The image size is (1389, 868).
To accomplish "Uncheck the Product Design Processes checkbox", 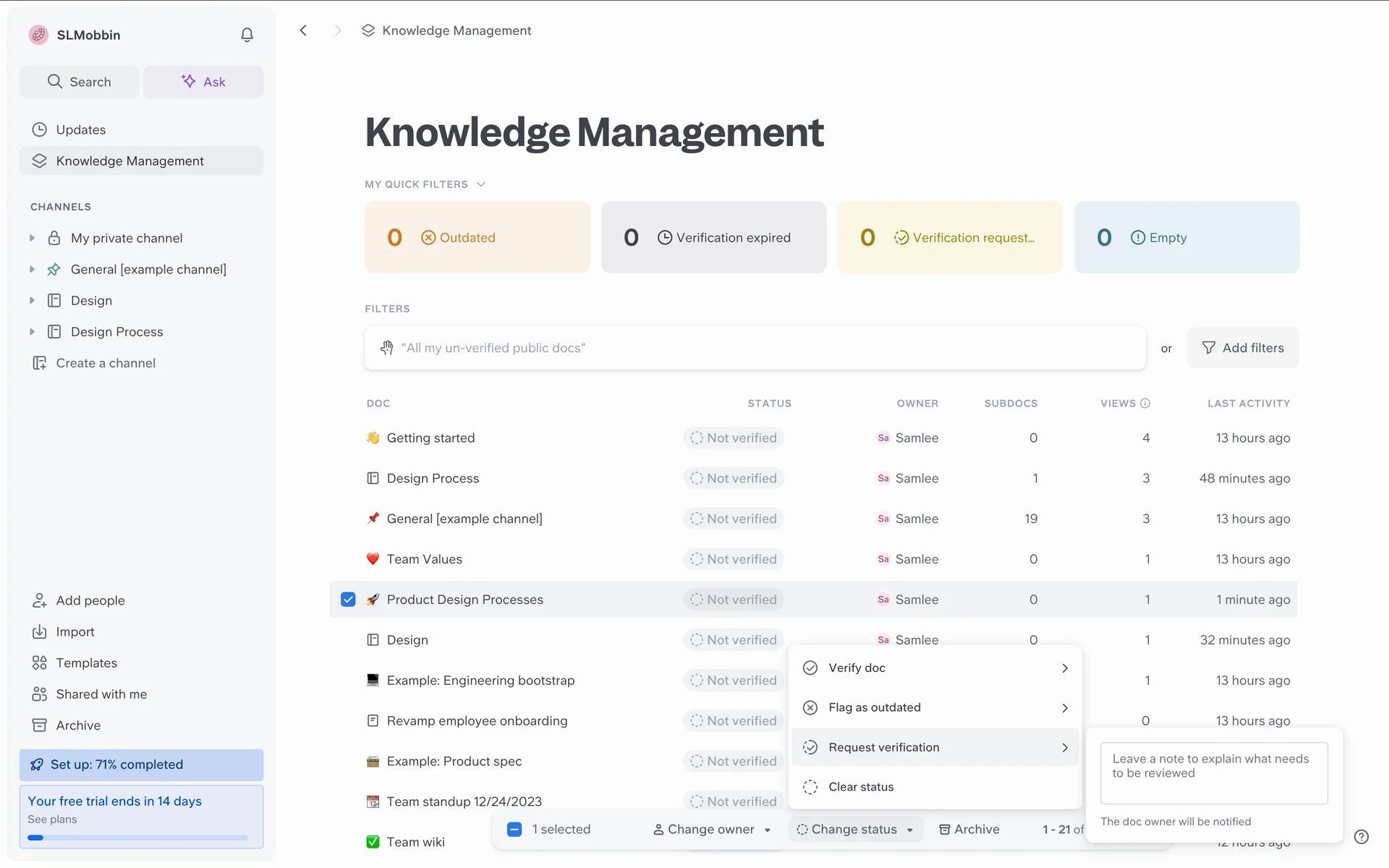I will 348,600.
